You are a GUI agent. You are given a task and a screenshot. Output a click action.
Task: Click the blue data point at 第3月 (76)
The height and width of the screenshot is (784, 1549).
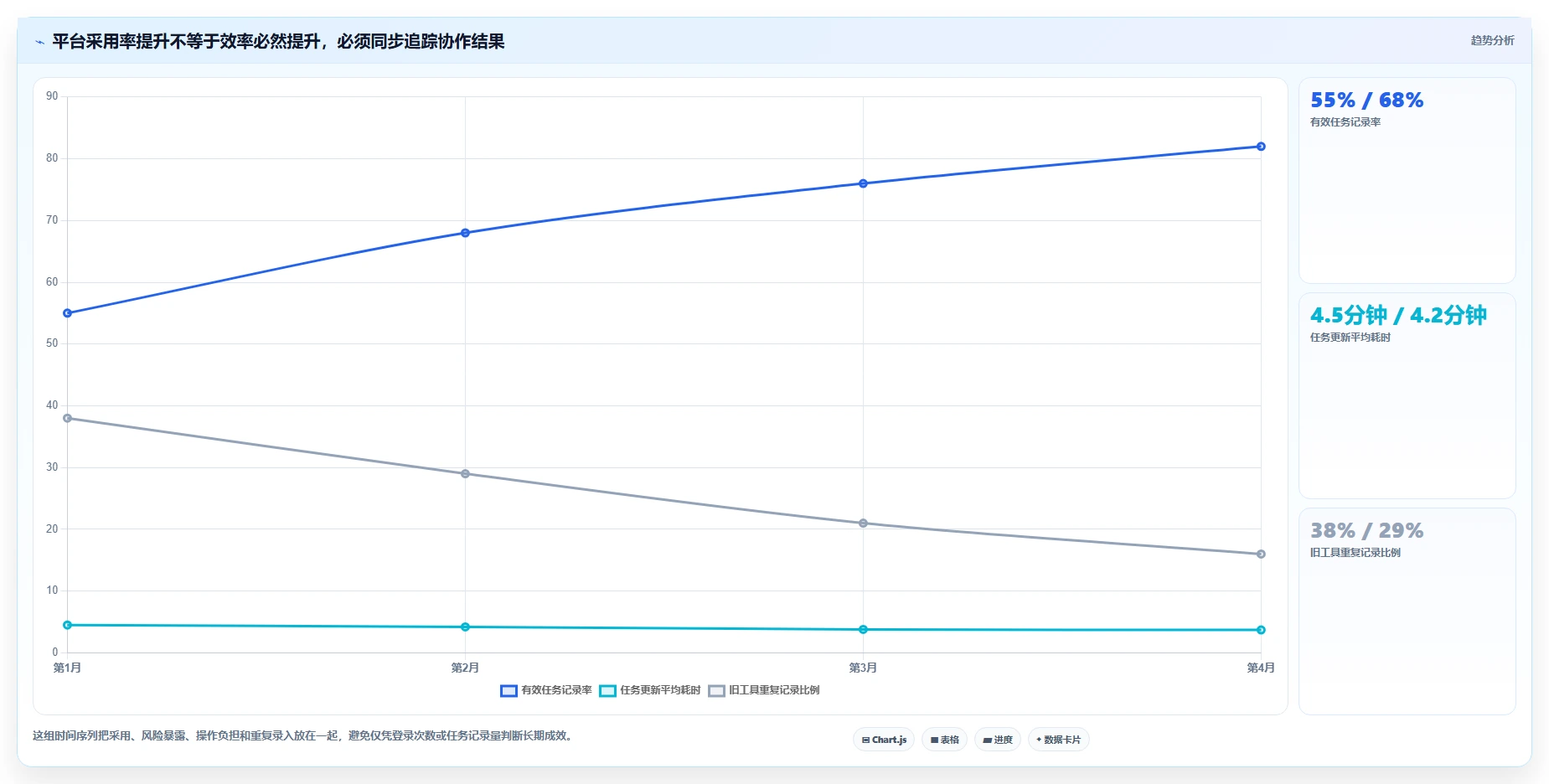[x=863, y=183]
